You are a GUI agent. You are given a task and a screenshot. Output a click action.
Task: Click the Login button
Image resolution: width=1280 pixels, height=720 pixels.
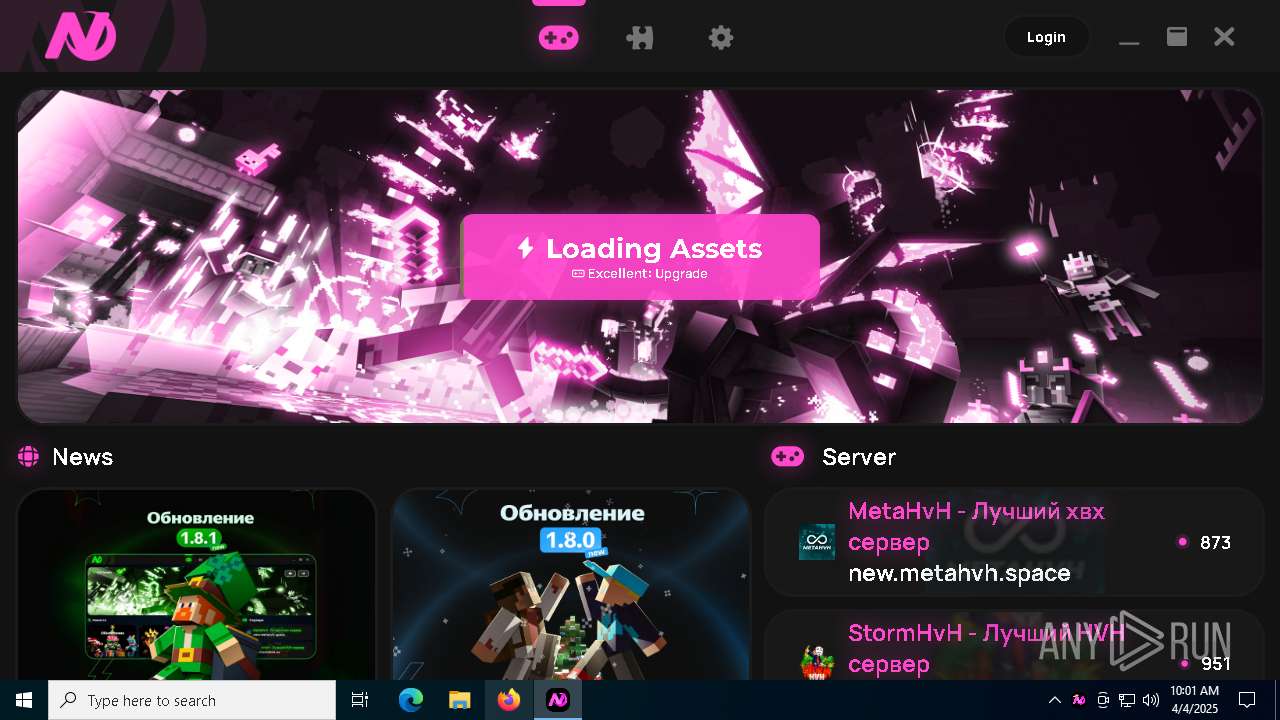[1046, 37]
